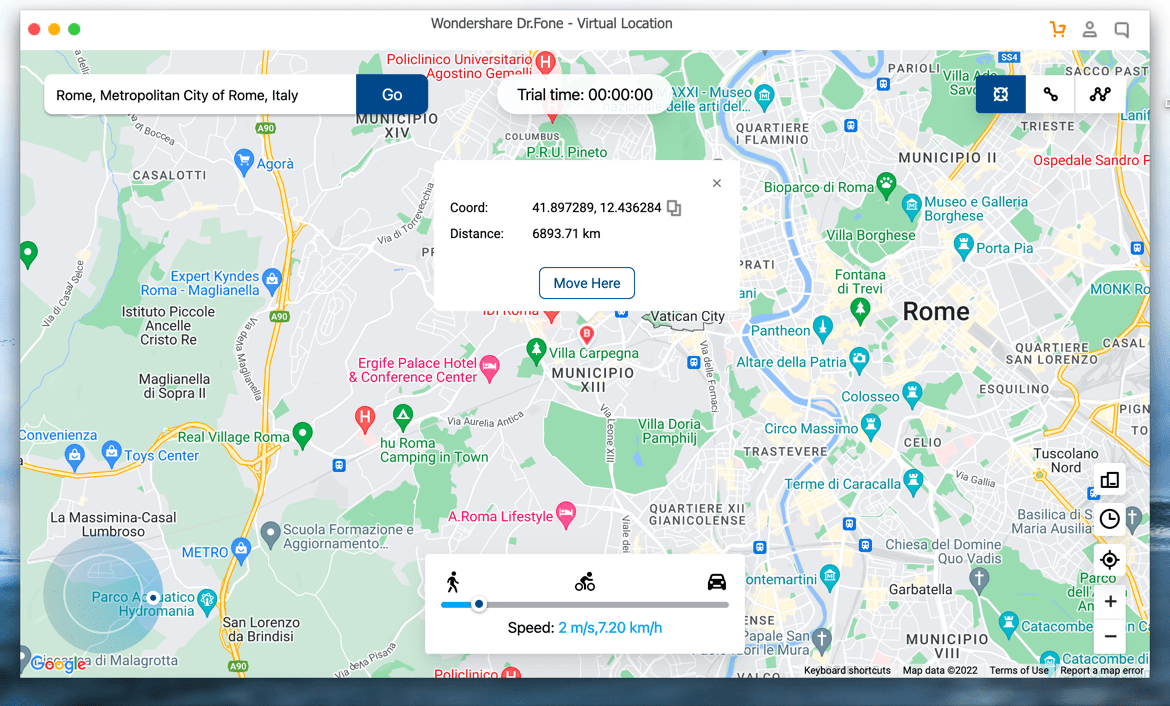Zoom out of the map
The height and width of the screenshot is (706, 1170).
(1110, 636)
